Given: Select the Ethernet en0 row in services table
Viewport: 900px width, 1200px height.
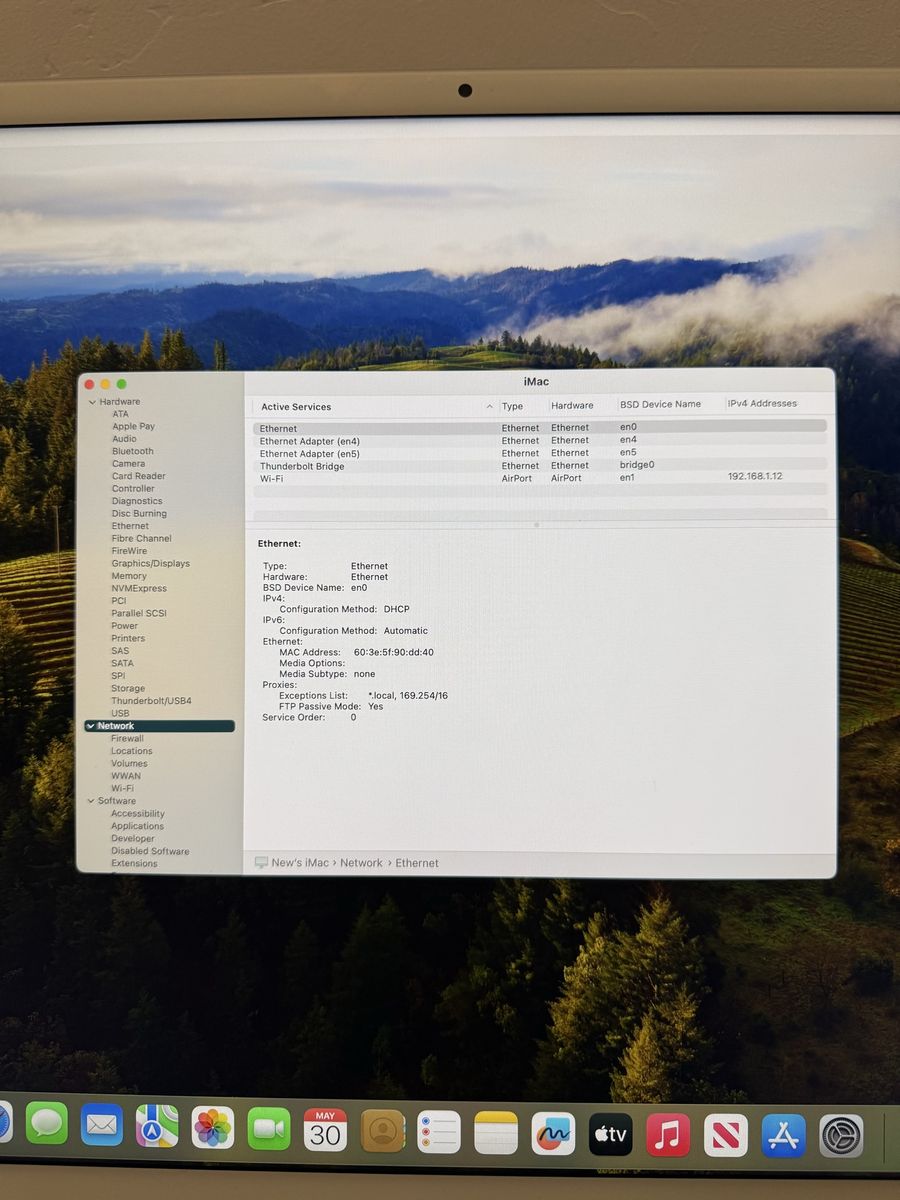Looking at the screenshot, I should (x=540, y=428).
